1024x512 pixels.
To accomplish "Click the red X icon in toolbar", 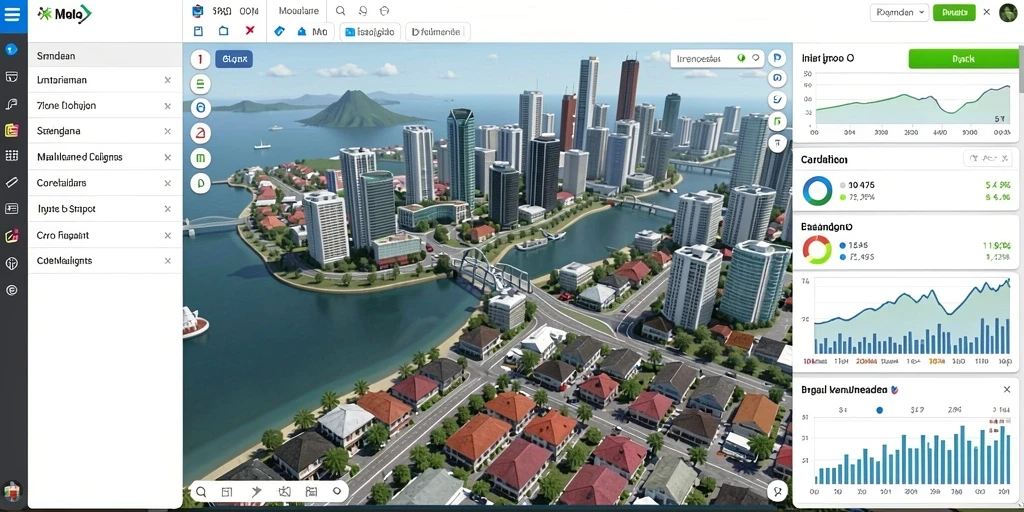I will [249, 31].
